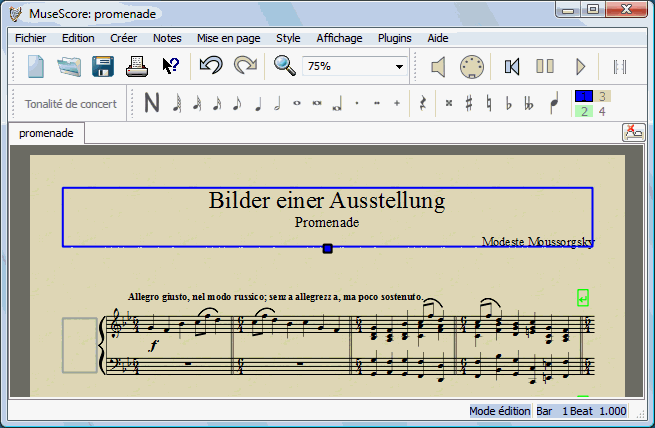Viewport: 655px width, 428px height.
Task: Click the plus tie button
Action: 397,103
